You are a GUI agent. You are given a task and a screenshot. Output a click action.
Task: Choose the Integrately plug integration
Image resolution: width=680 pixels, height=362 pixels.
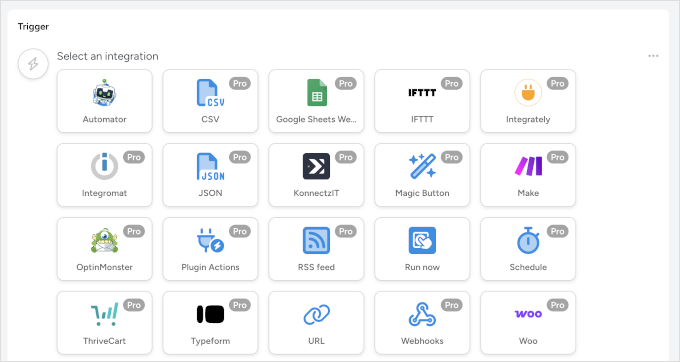528,101
